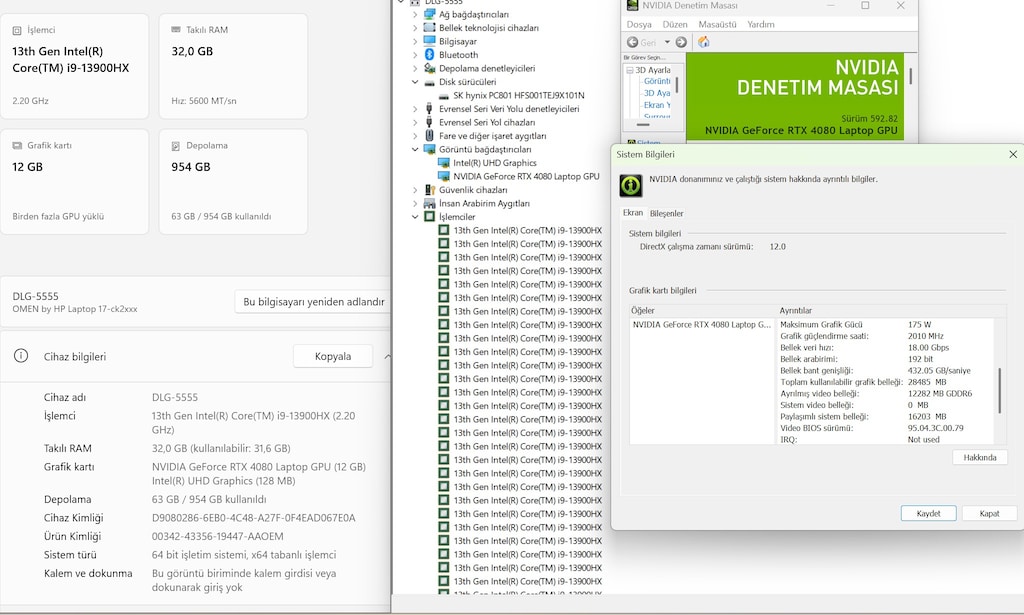Collapse the Disk sürücüleri node

(415, 82)
